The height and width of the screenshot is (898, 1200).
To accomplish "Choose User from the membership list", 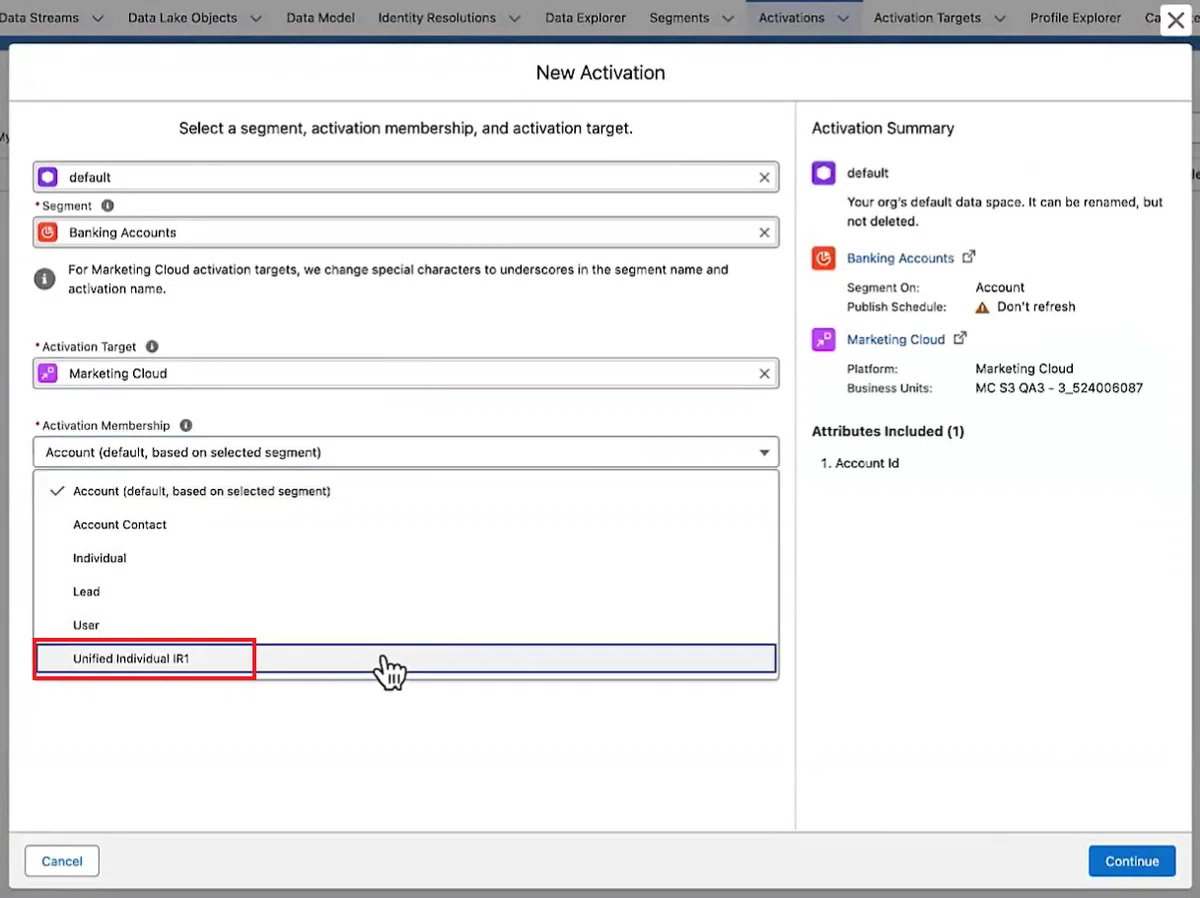I will click(406, 625).
